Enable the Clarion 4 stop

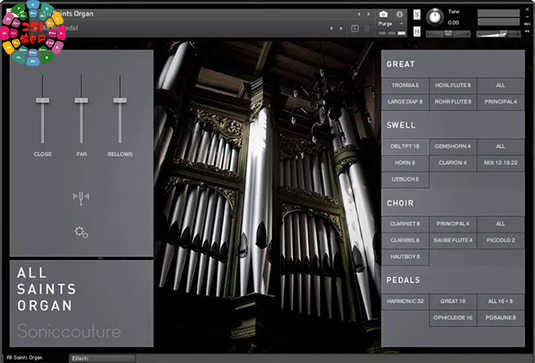[x=453, y=163]
